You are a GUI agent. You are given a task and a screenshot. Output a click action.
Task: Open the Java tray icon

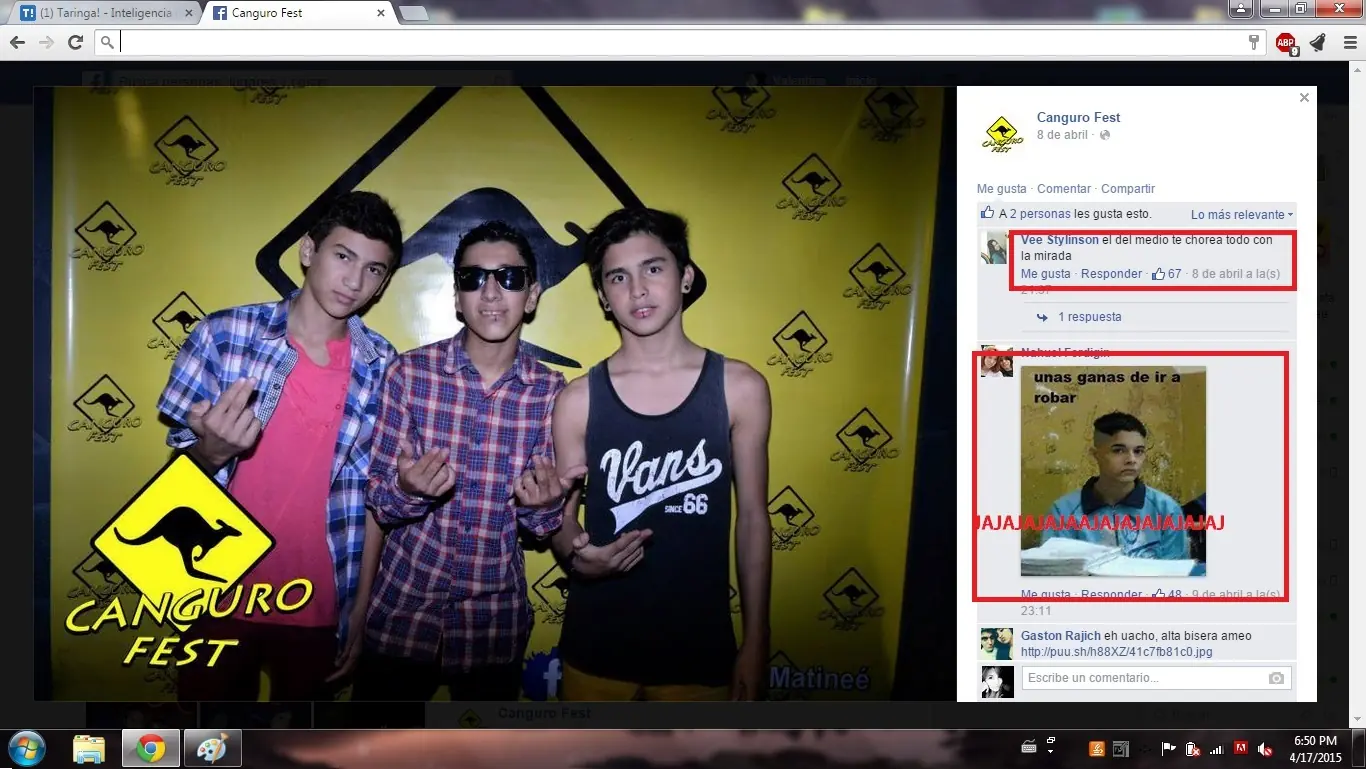(x=1097, y=749)
